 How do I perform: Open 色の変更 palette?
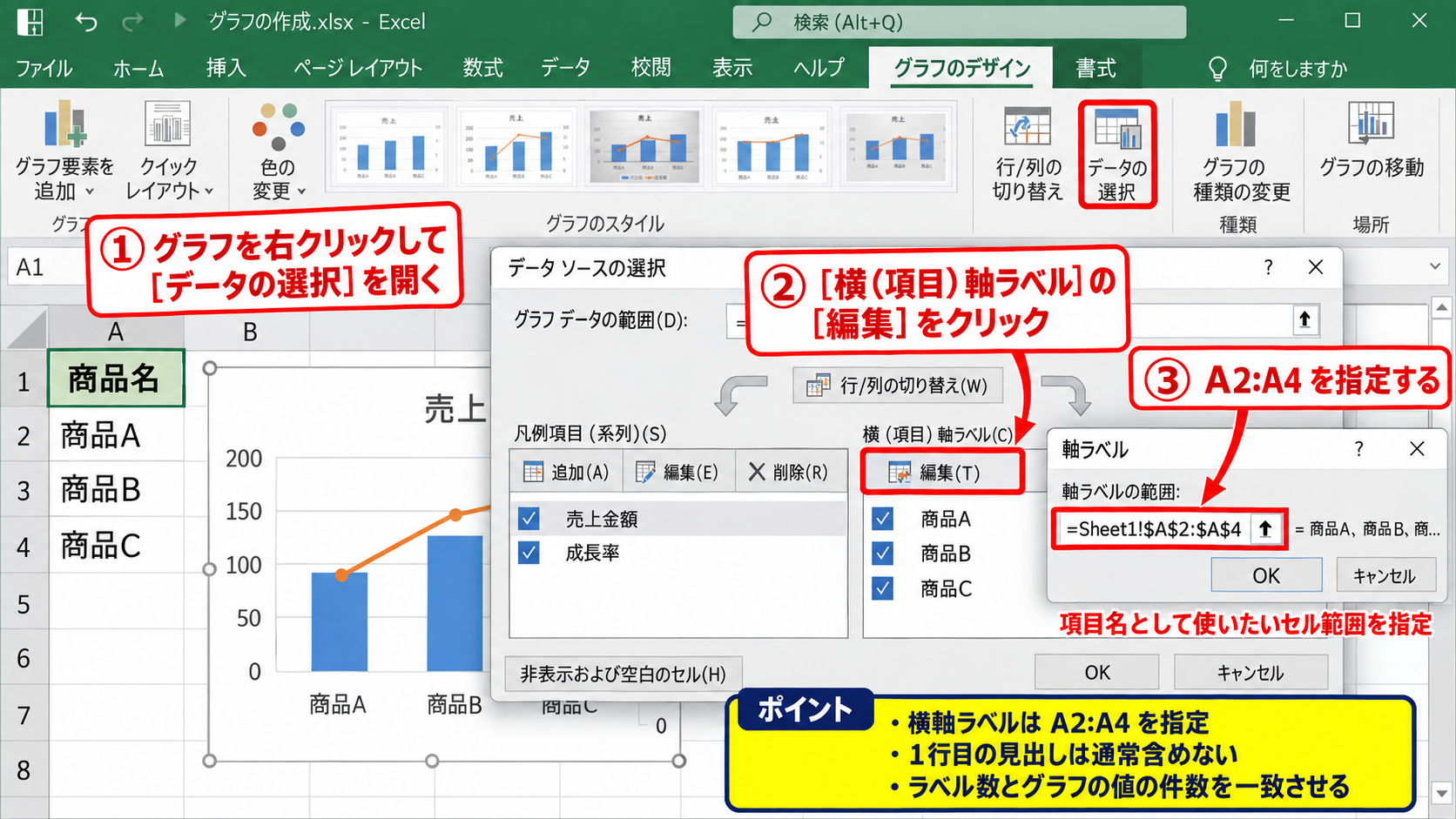(x=279, y=152)
